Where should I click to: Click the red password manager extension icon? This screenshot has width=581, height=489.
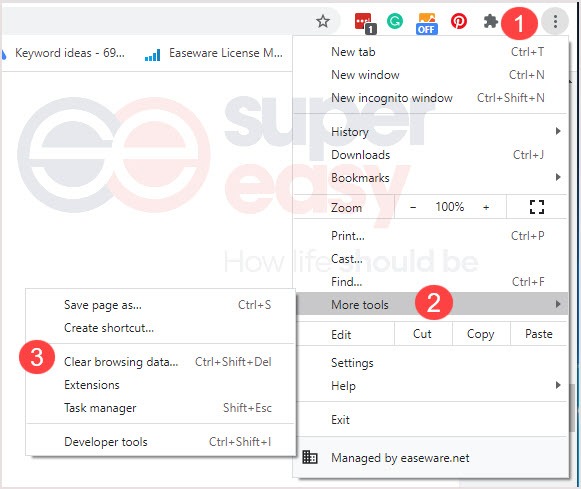coord(365,23)
